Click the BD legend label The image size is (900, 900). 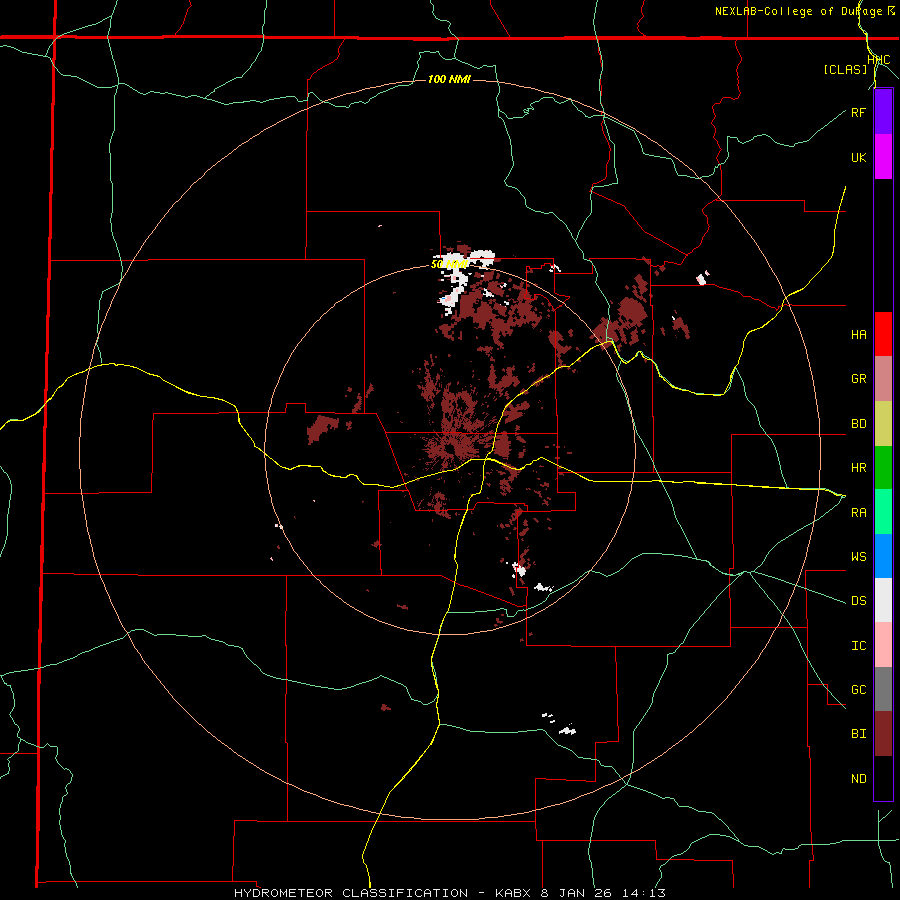[x=859, y=424]
